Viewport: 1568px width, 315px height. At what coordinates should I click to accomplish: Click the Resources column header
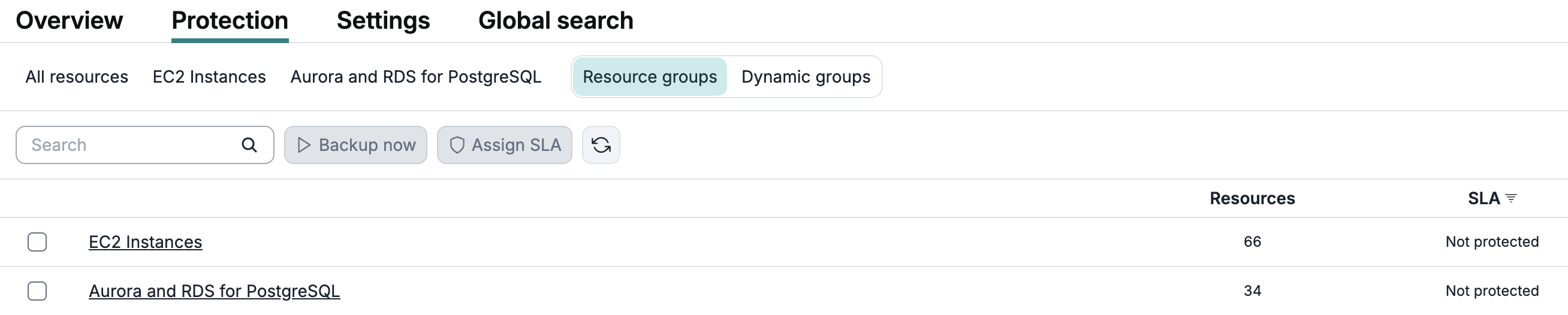point(1252,198)
